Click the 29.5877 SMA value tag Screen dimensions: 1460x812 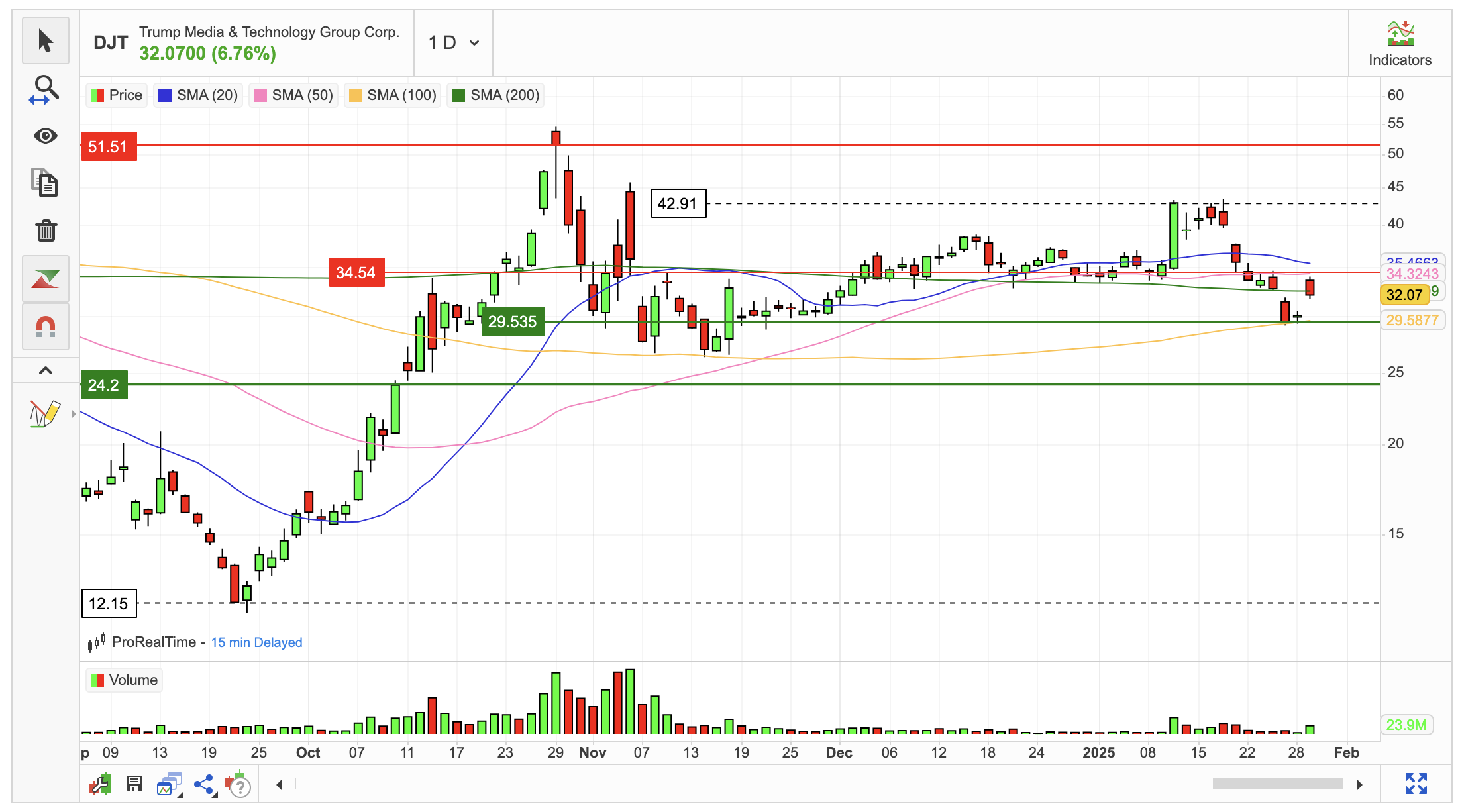[x=1412, y=321]
